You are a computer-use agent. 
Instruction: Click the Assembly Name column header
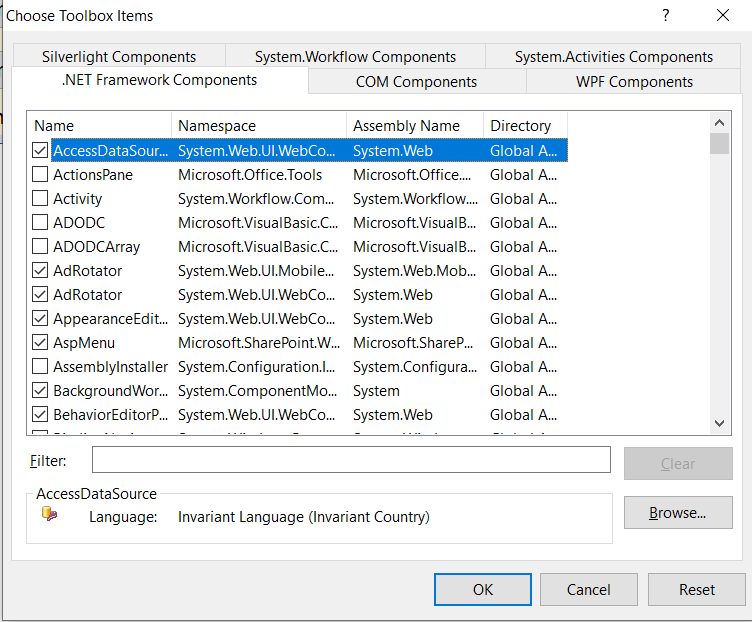click(415, 126)
